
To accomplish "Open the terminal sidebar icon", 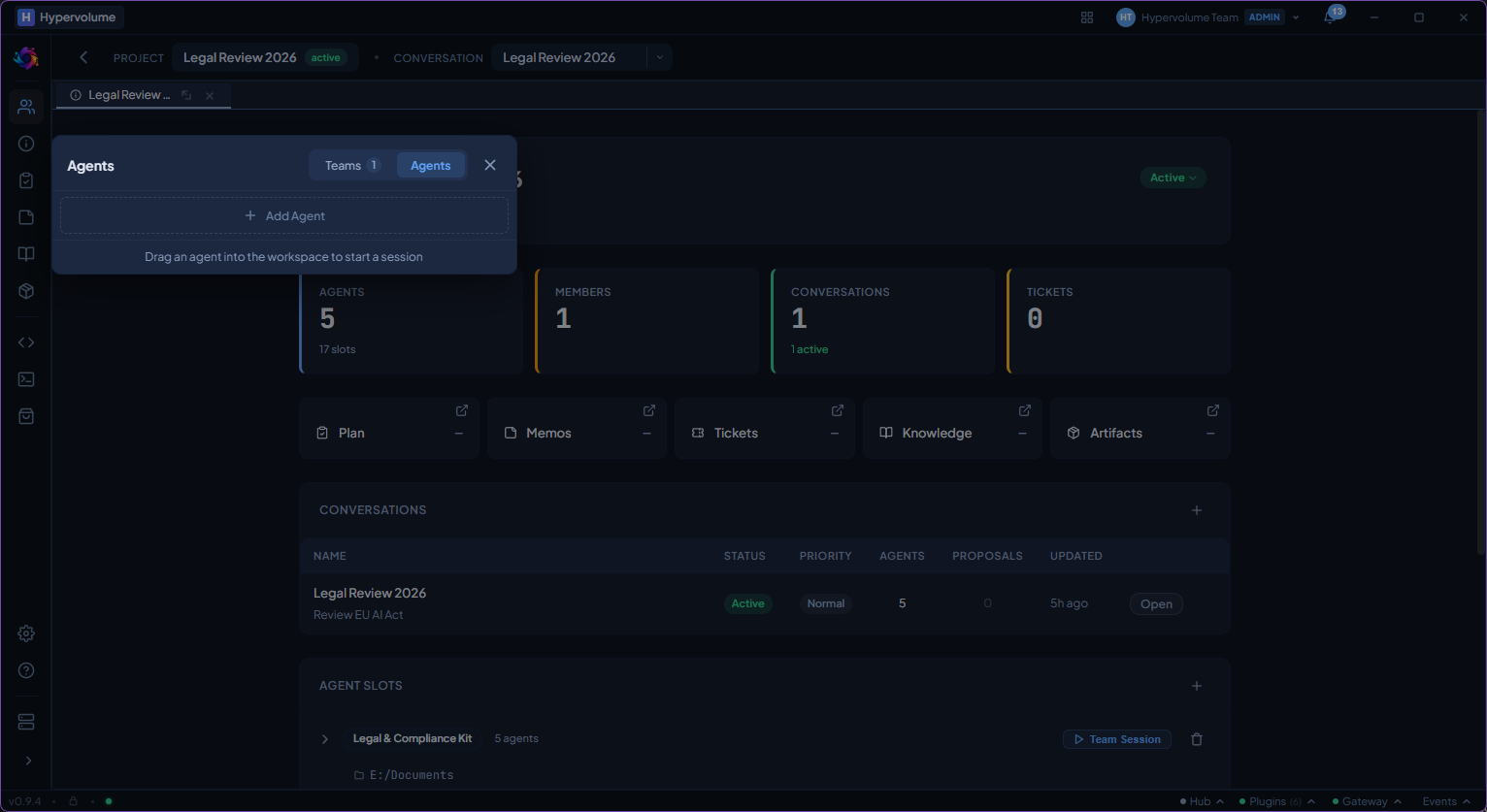I will 26,379.
